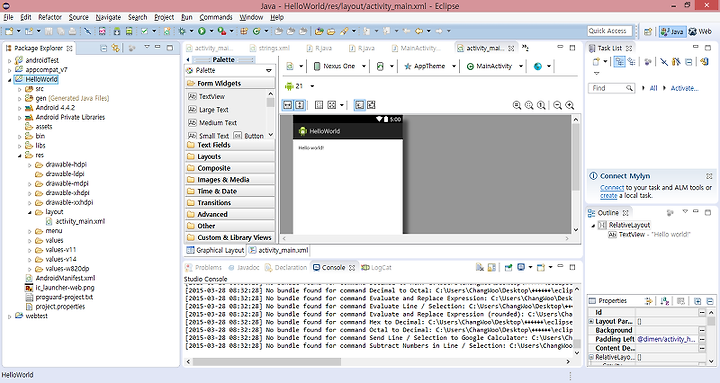
Task: Click the New wizard icon in toolbar
Action: click(x=9, y=31)
